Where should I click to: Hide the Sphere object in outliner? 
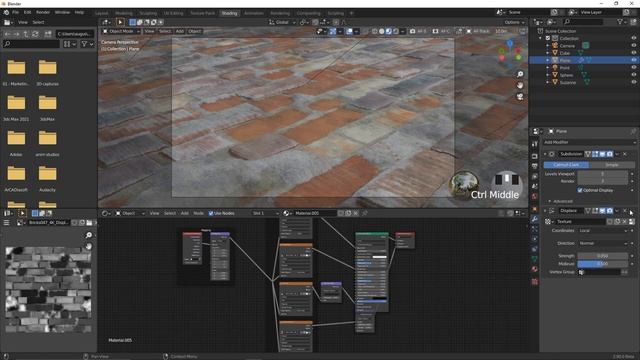(633, 75)
